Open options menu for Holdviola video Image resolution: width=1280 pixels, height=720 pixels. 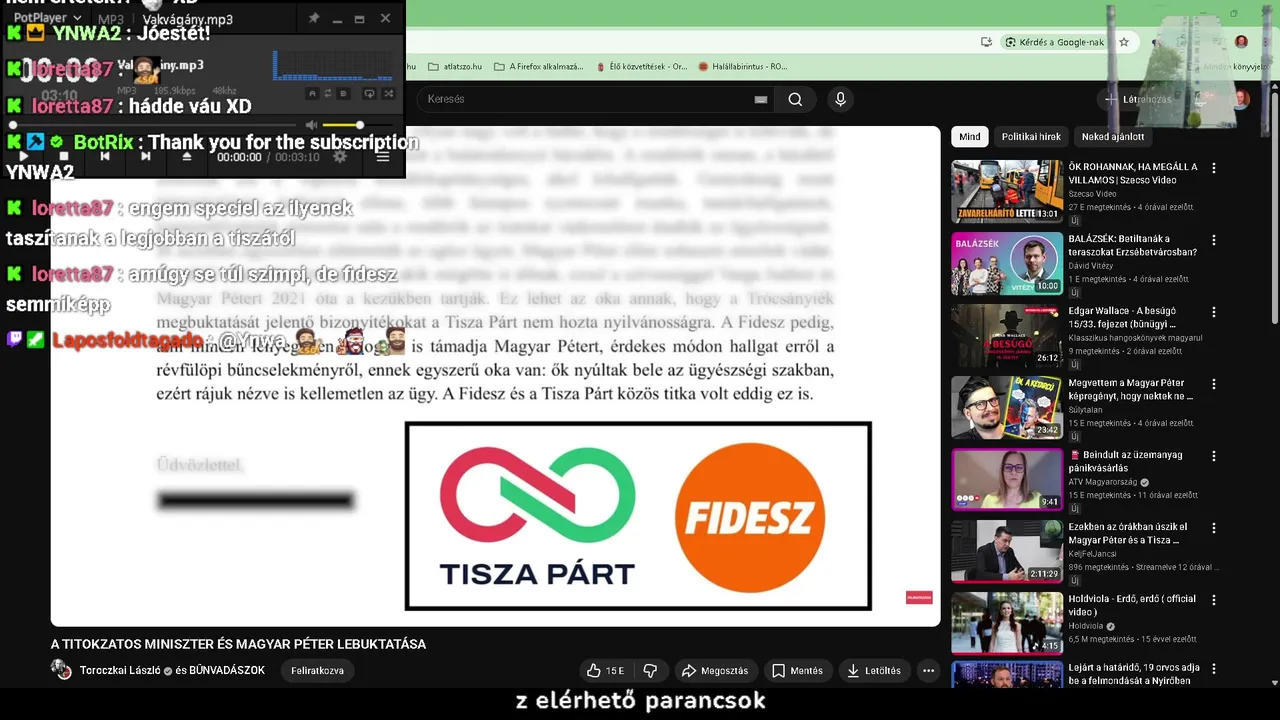(1214, 601)
